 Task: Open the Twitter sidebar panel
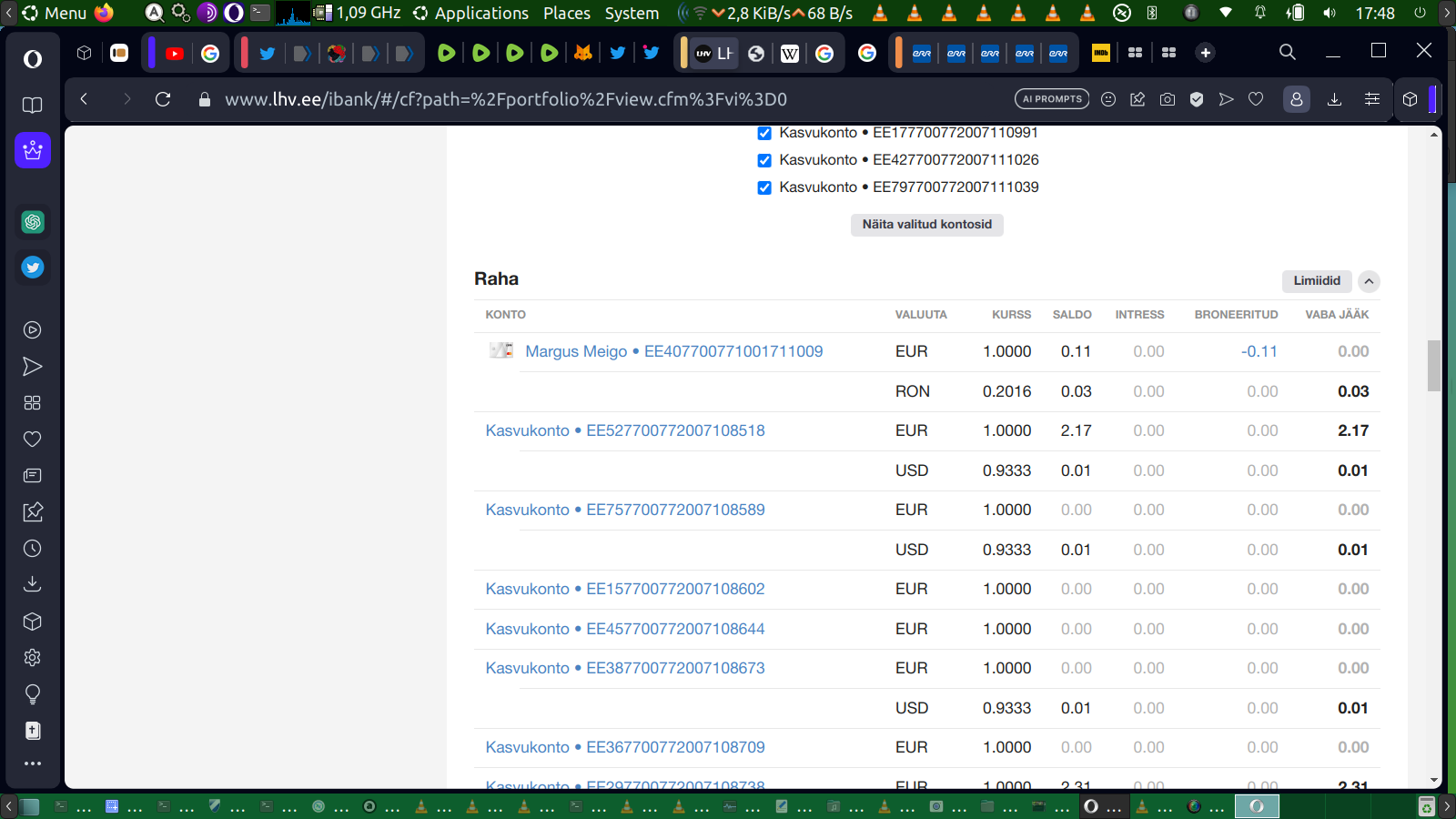[33, 268]
